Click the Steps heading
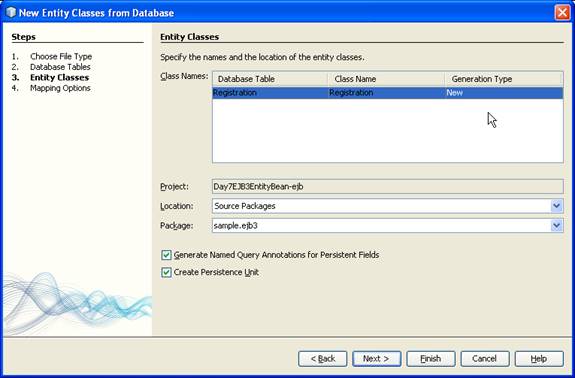575x378 pixels. tap(23, 37)
